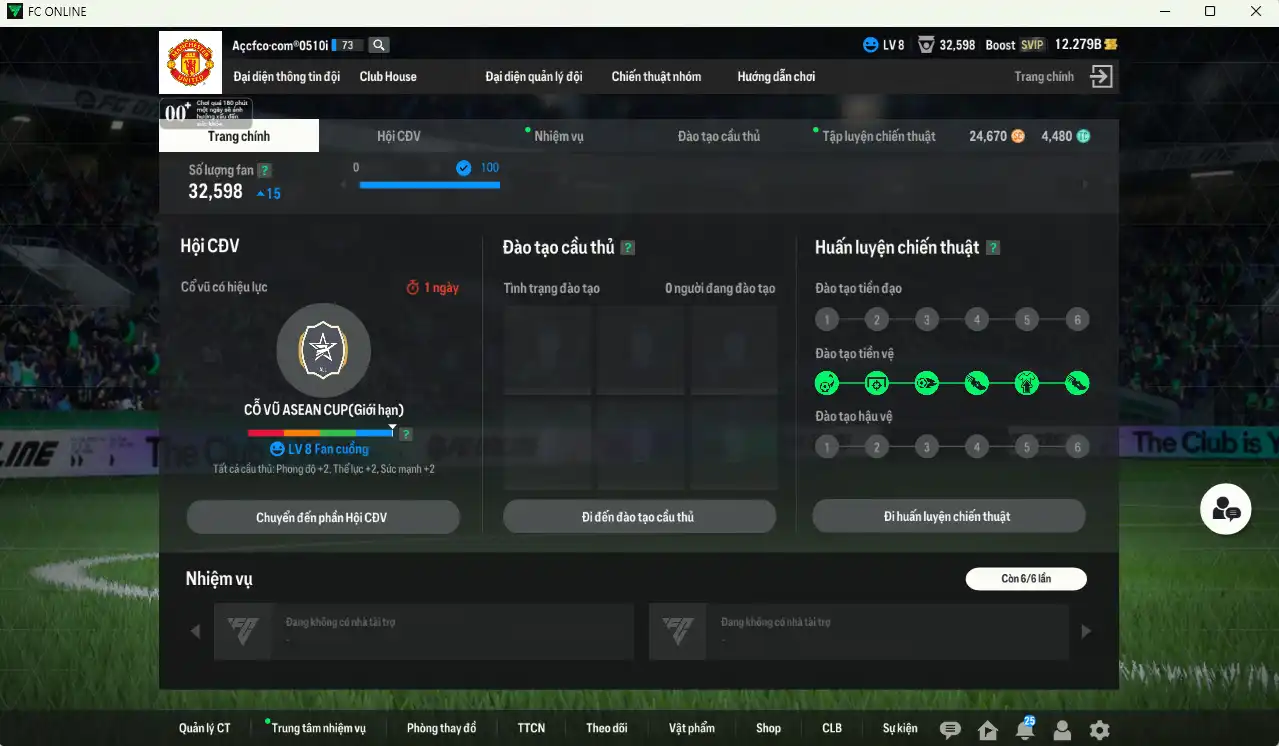Select the jersey upgrade midfielder training icon
Viewport: 1279px width, 746px height.
pyautogui.click(x=1027, y=383)
